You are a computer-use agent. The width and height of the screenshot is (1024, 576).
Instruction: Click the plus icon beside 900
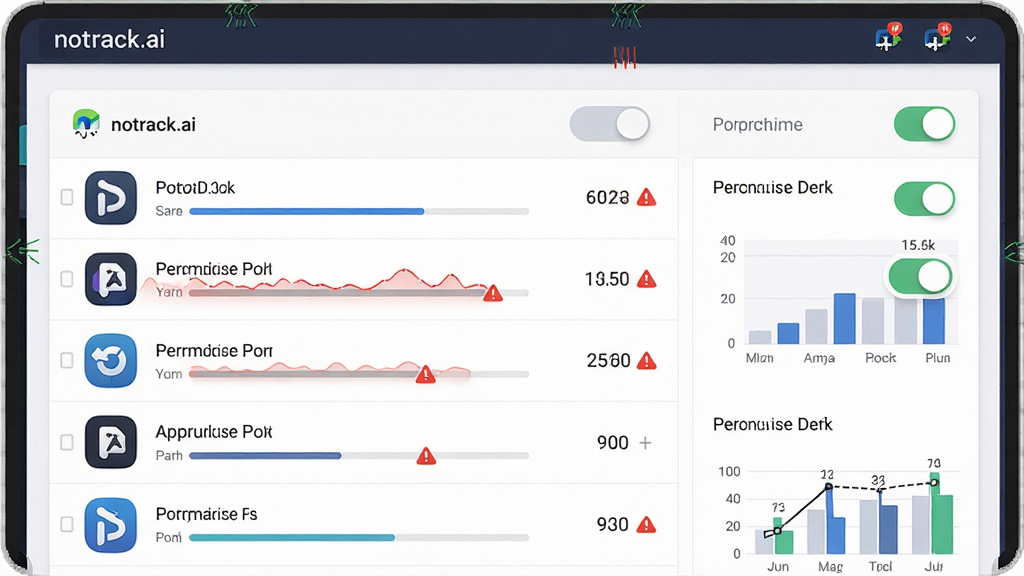click(x=645, y=443)
